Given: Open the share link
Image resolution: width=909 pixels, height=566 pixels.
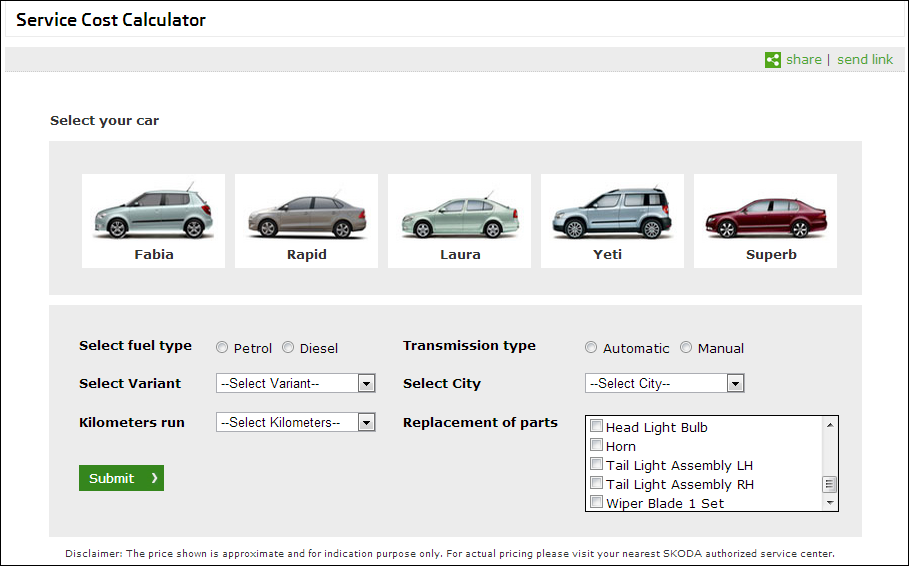Looking at the screenshot, I should [803, 60].
